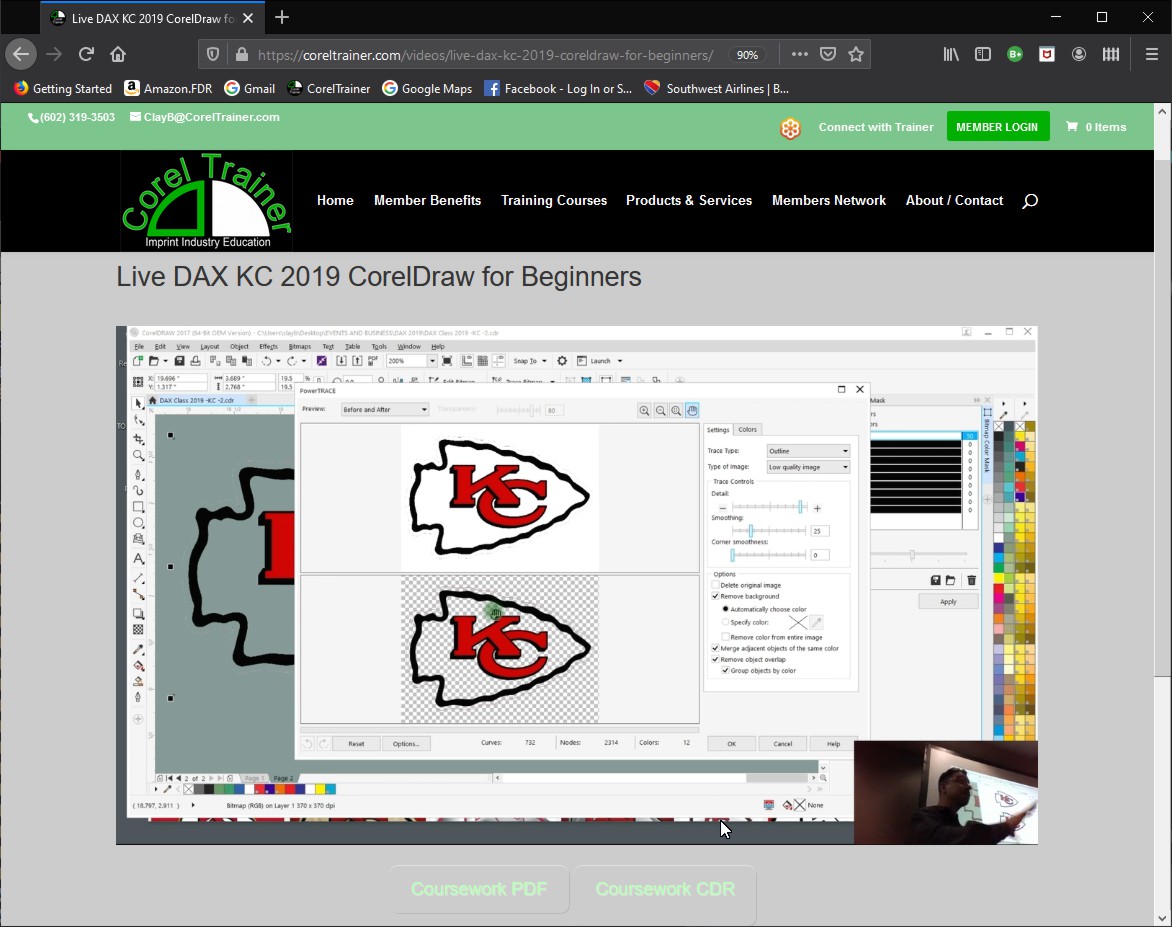
Task: Go back to the previous page
Action: 21,54
